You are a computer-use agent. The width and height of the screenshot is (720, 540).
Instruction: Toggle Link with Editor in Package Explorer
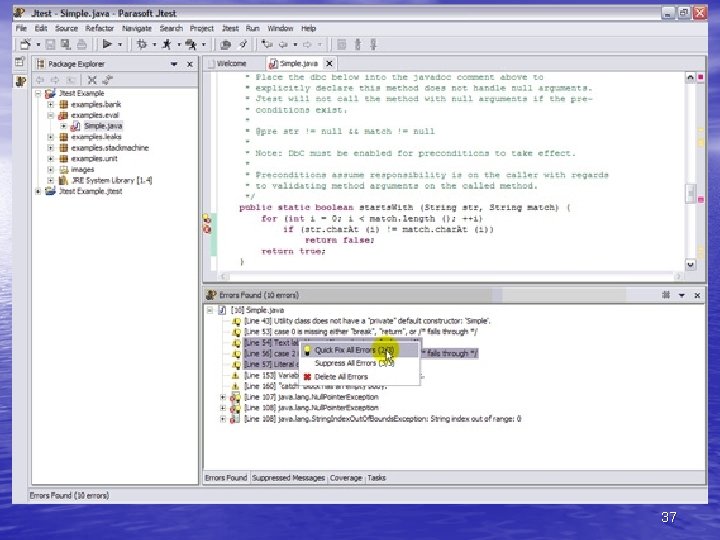[107, 80]
